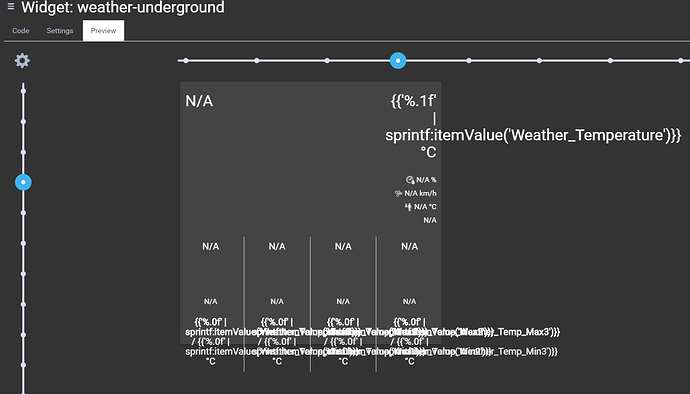Click the large N/A condition label
The image size is (690, 394).
coord(199,101)
